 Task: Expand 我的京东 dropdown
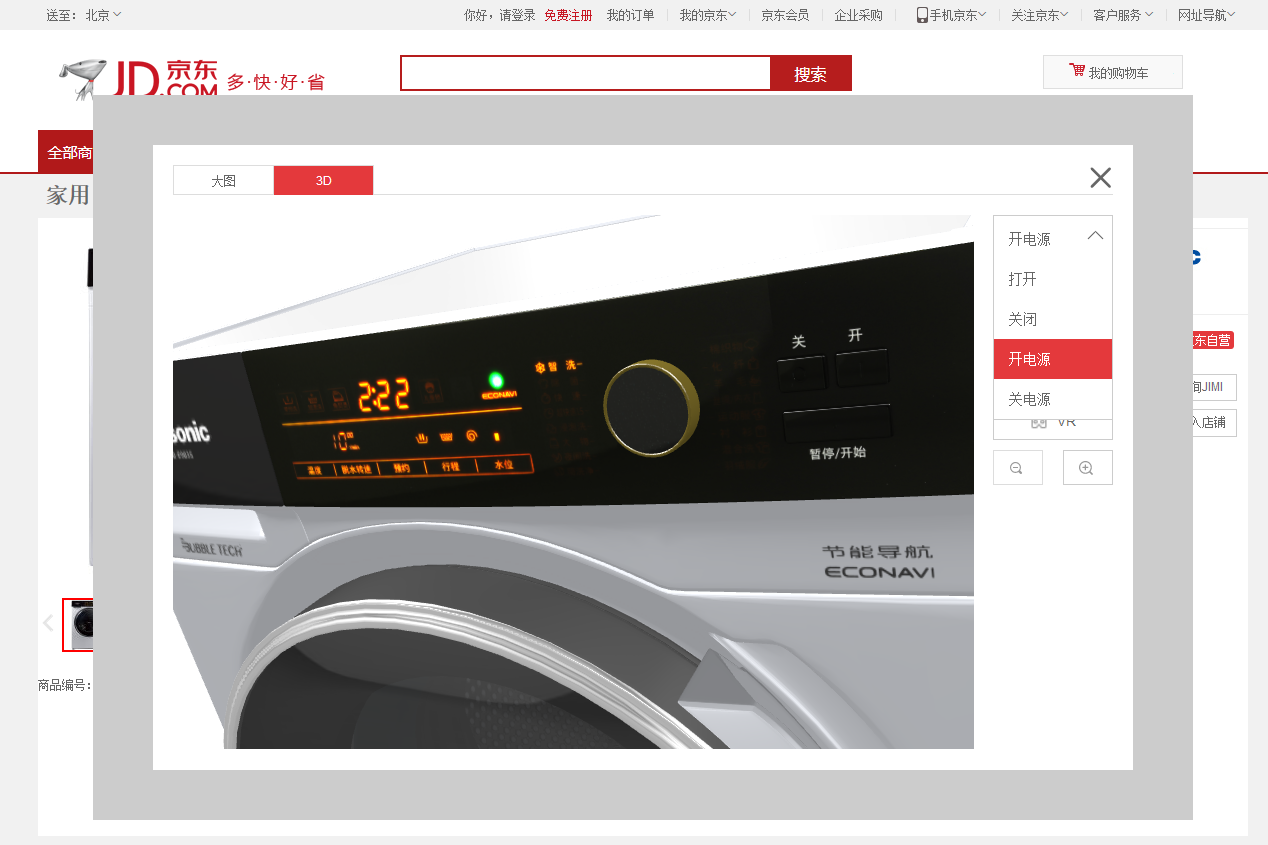(x=708, y=15)
